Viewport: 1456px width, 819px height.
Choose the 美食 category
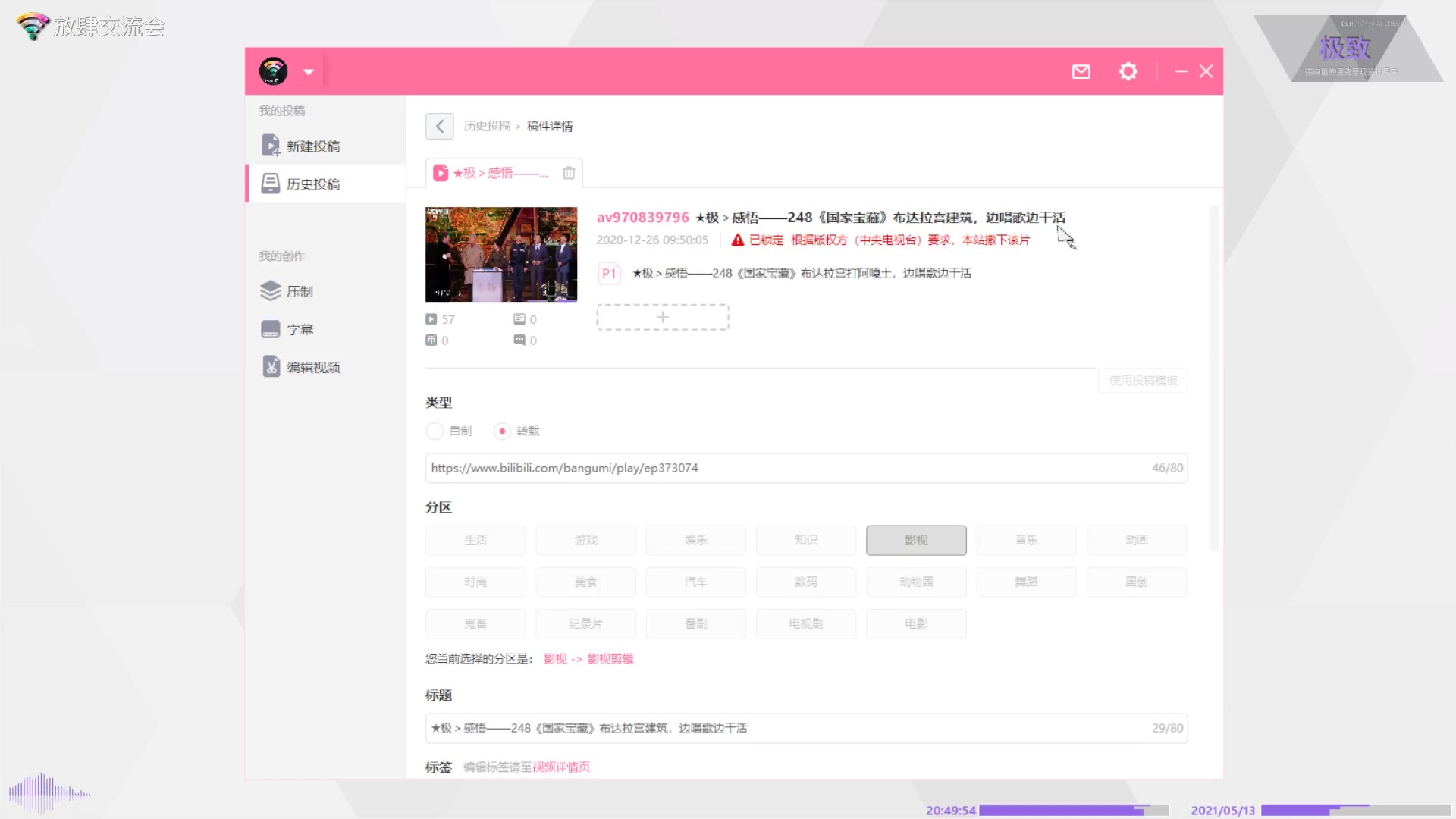[585, 582]
